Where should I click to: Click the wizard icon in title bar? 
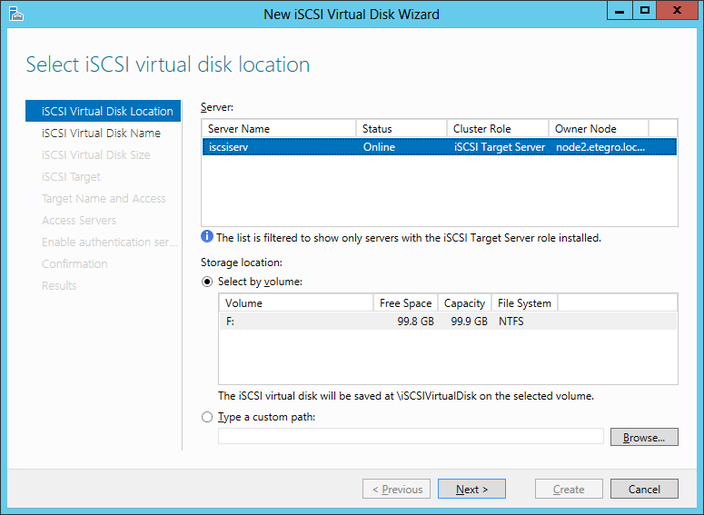13,13
